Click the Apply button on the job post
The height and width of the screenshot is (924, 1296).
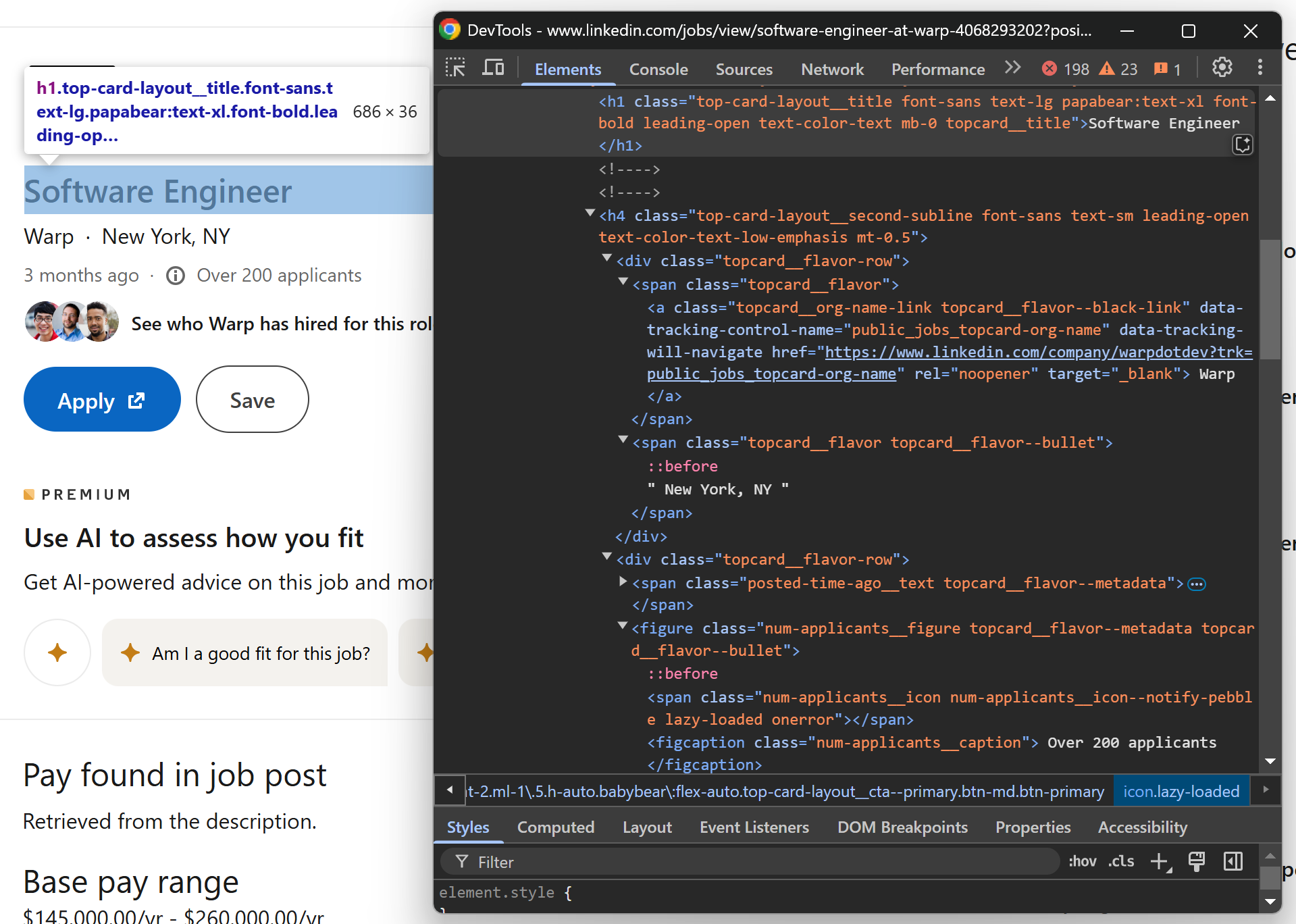[101, 399]
